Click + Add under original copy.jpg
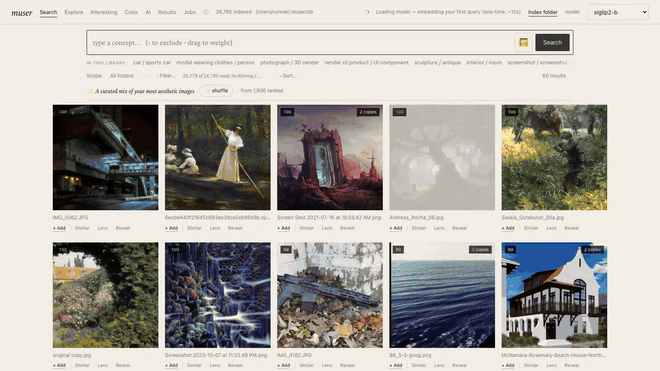 (x=59, y=365)
